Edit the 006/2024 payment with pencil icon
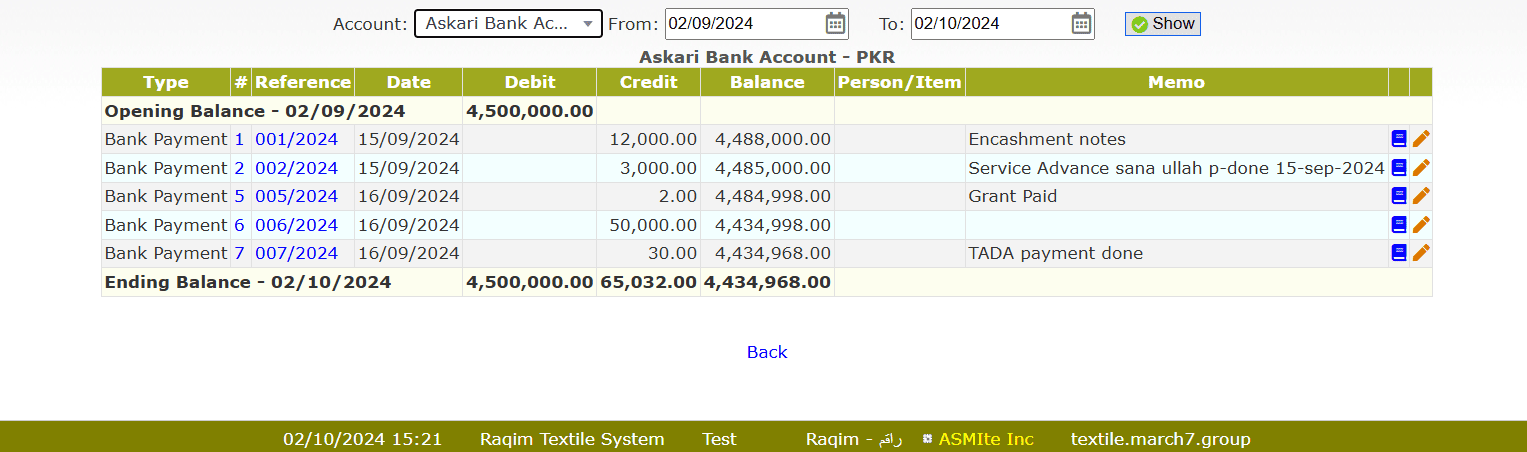Screen dimensions: 1527x452 [x=1421, y=225]
